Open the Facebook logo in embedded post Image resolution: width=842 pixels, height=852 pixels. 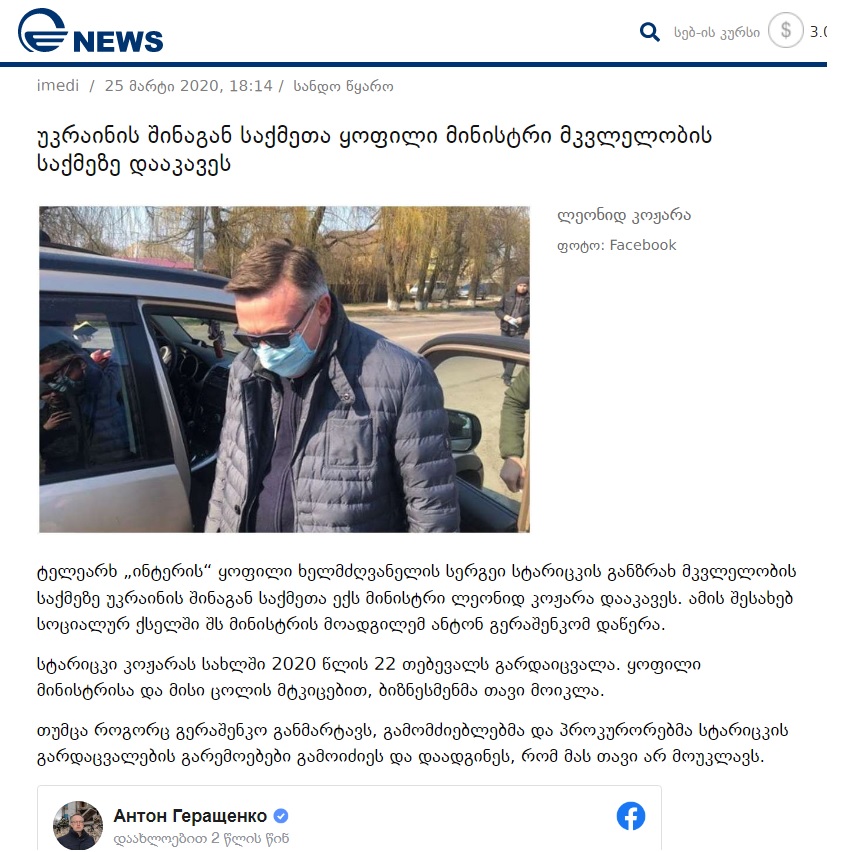point(631,816)
